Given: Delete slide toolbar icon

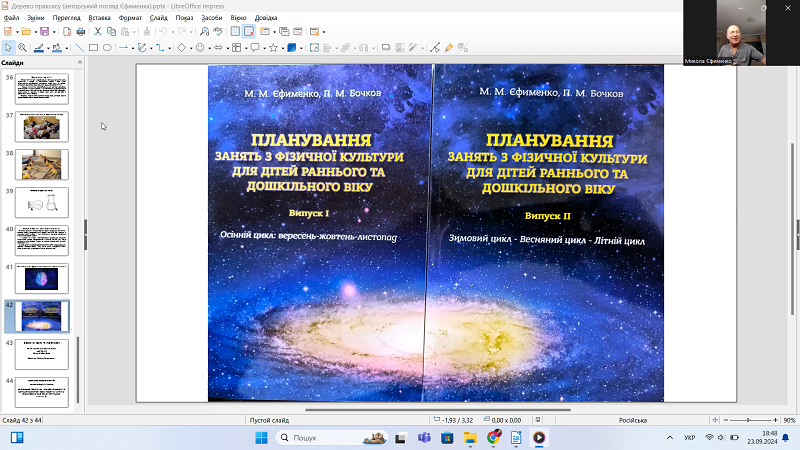Looking at the screenshot, I should 298,32.
